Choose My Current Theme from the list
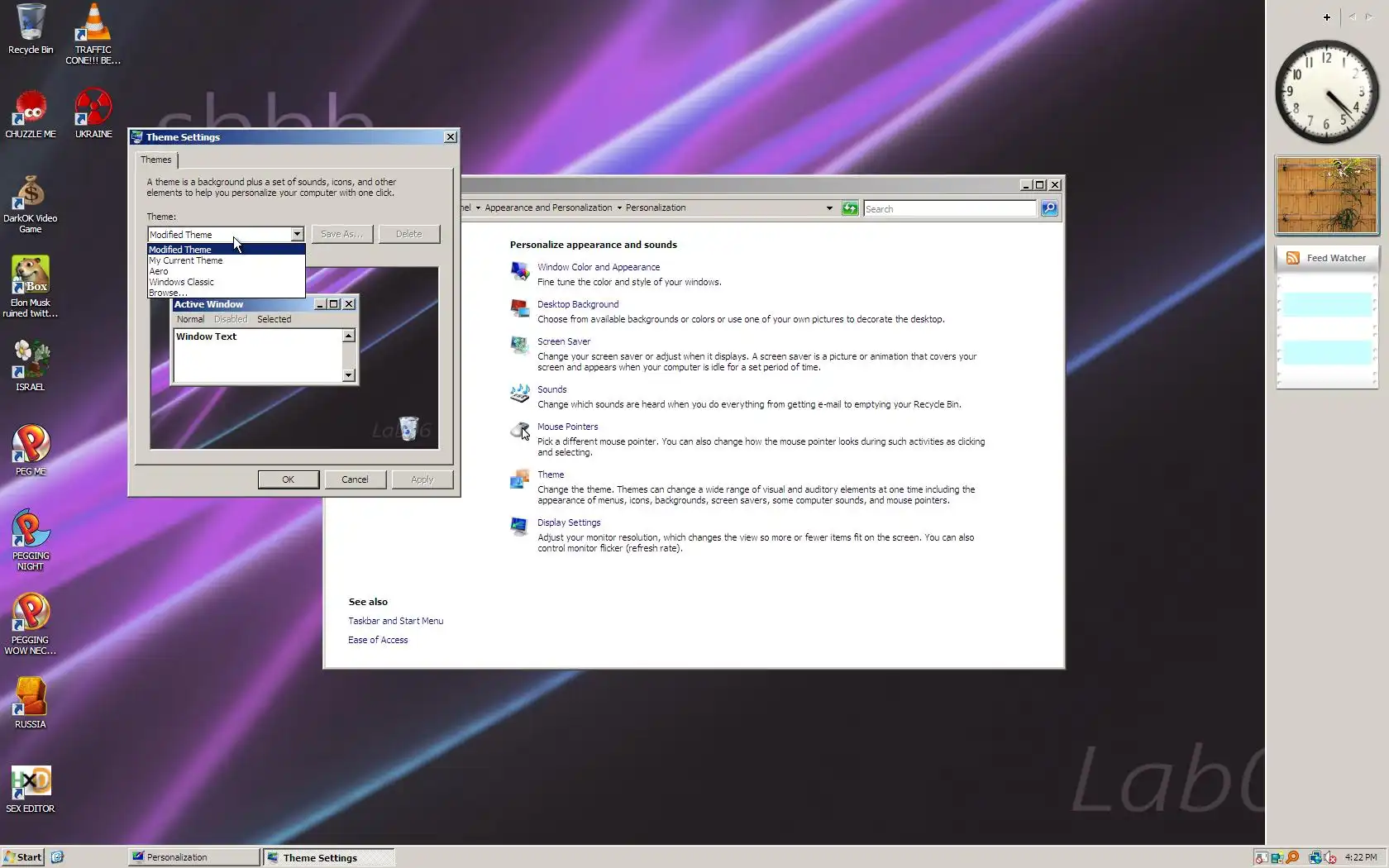The height and width of the screenshot is (868, 1389). pyautogui.click(x=227, y=260)
